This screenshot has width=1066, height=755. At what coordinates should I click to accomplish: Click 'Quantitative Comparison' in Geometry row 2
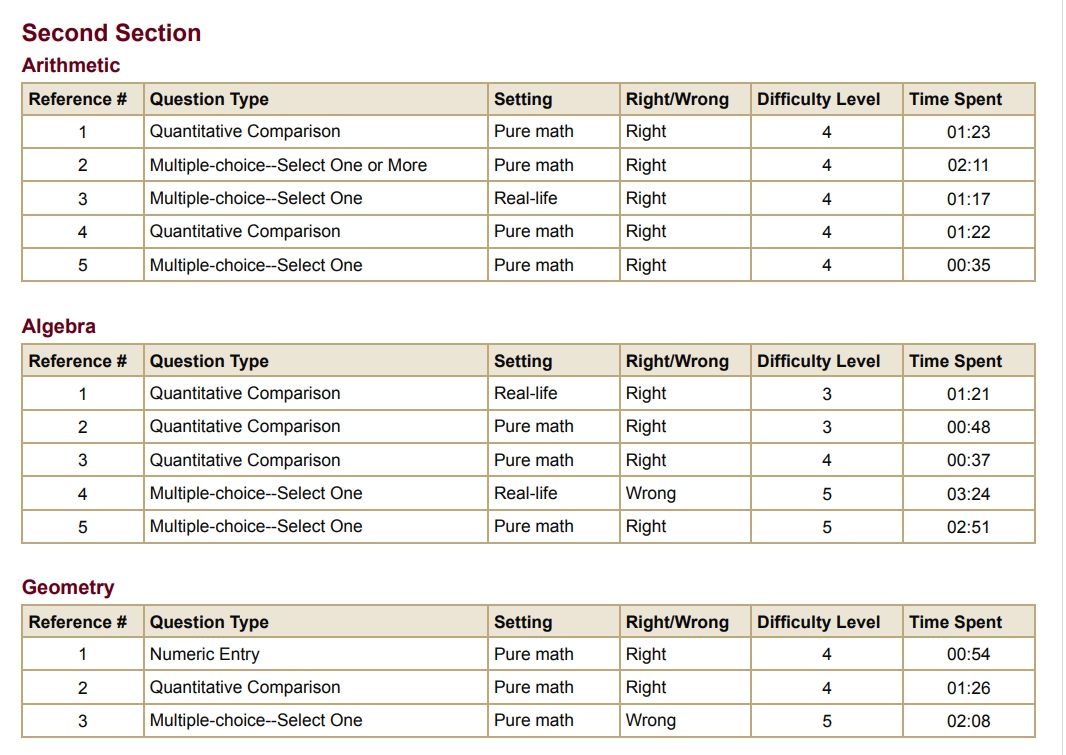click(245, 687)
